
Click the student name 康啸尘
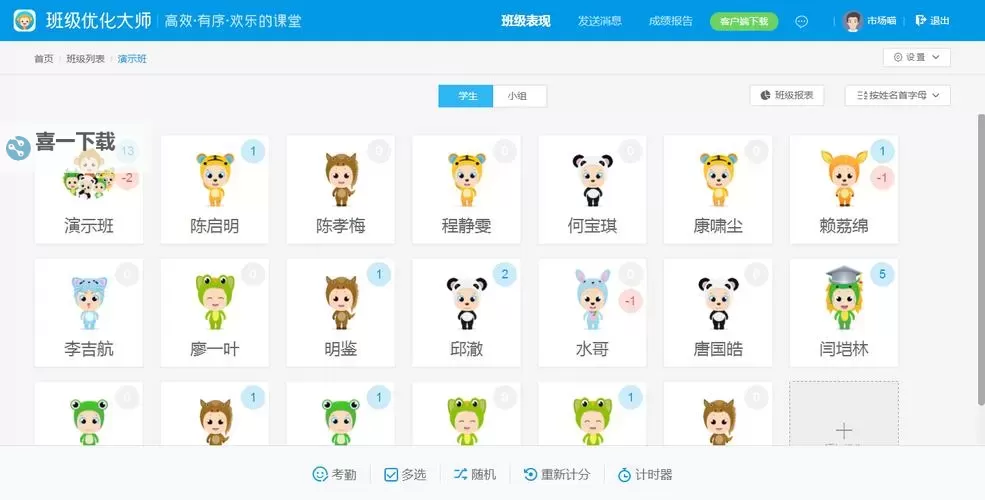point(718,226)
